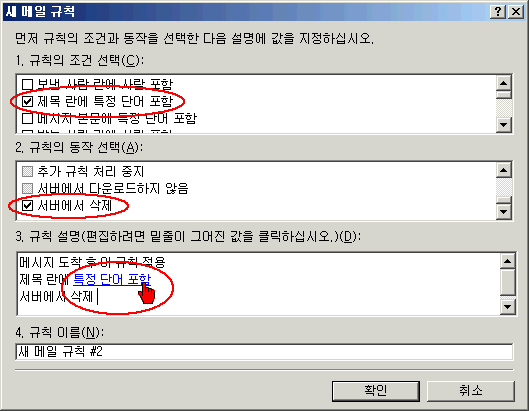Click the rule name field 새 메일 규칙 #2
529x411 pixels.
tap(264, 352)
